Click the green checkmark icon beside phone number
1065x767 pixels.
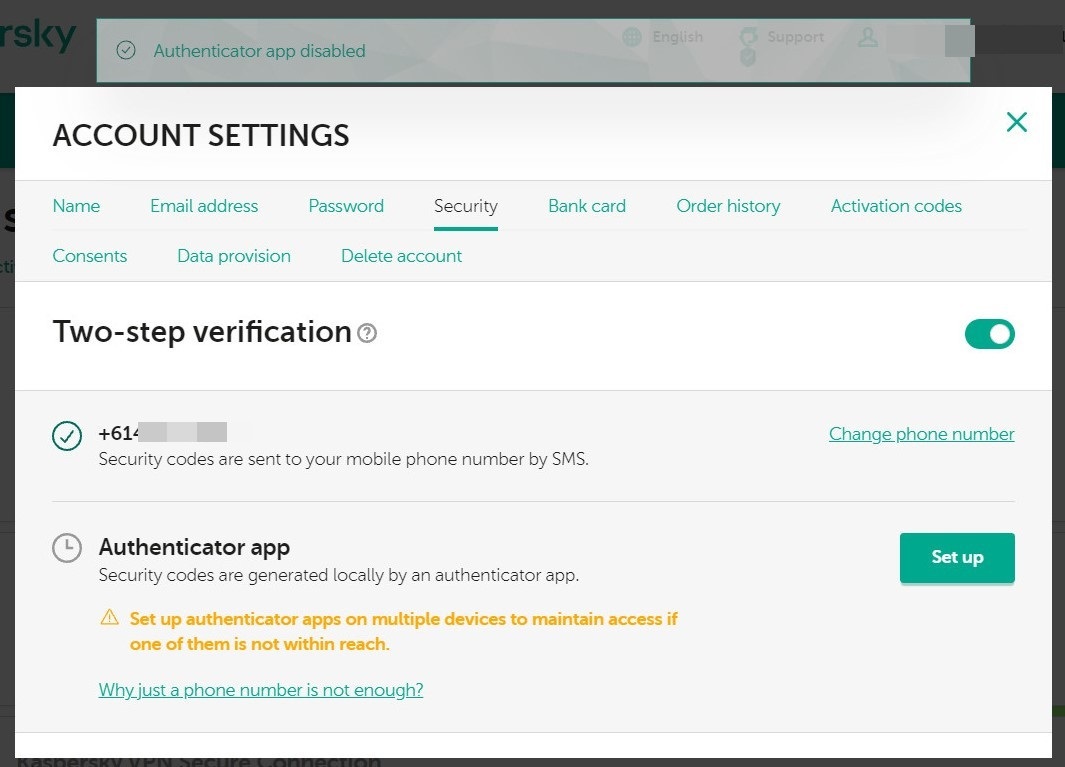(x=67, y=436)
